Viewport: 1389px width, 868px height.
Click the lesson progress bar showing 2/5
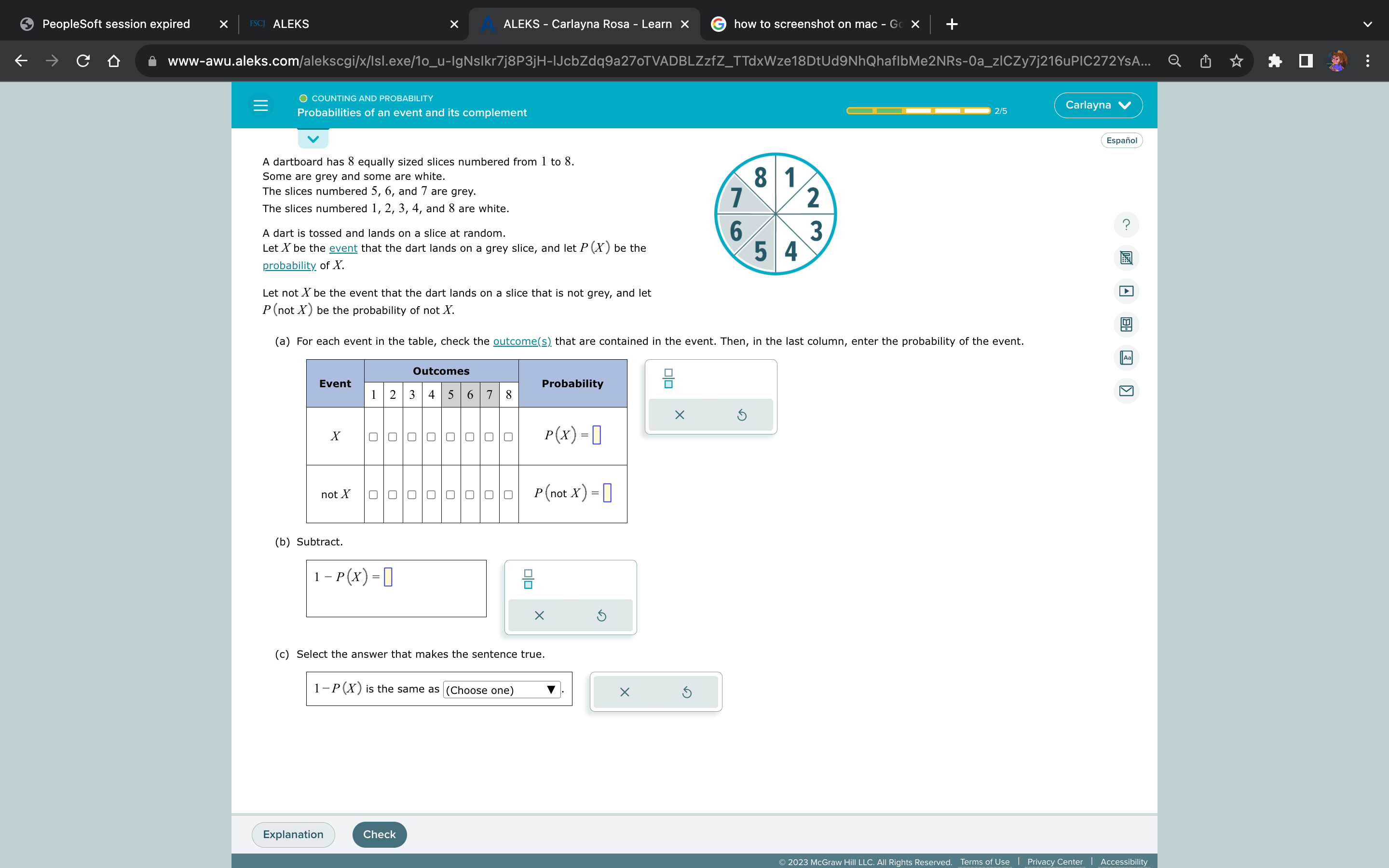[917, 110]
